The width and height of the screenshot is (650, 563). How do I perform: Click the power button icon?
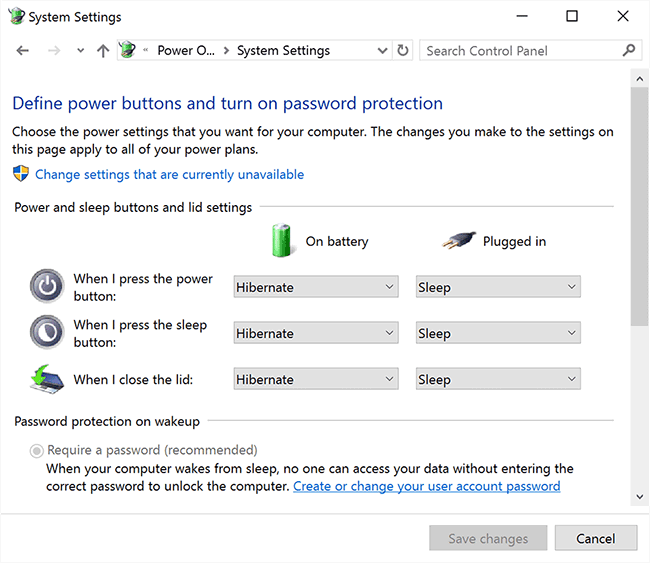click(47, 286)
